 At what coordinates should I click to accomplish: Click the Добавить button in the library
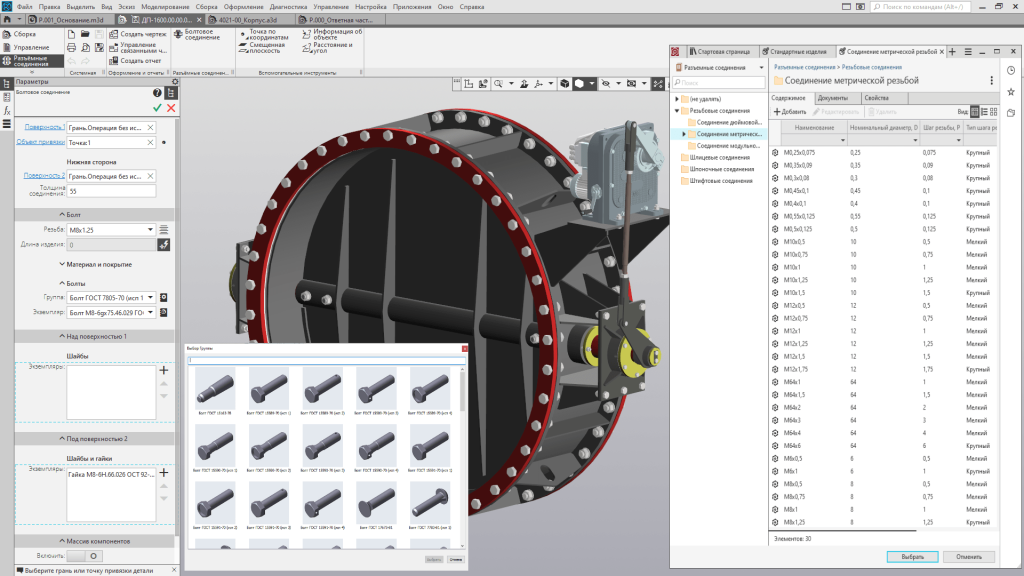click(790, 112)
